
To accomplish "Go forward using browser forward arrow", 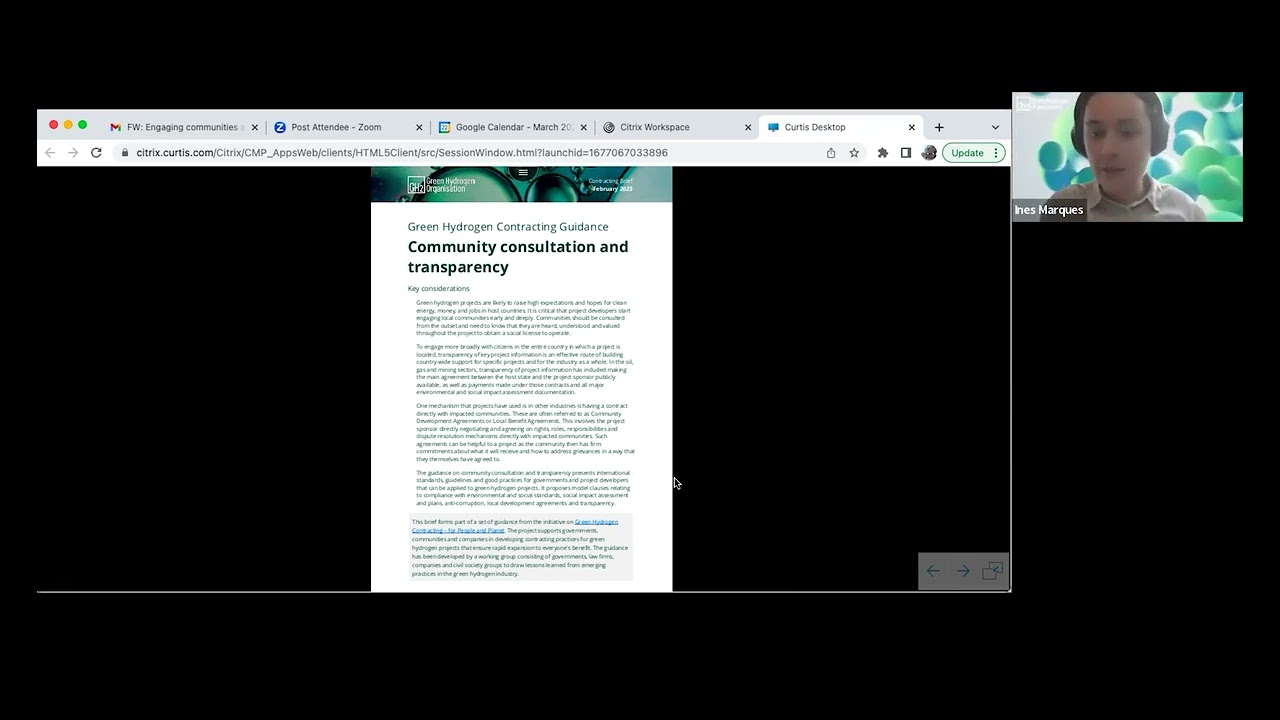I will click(73, 153).
